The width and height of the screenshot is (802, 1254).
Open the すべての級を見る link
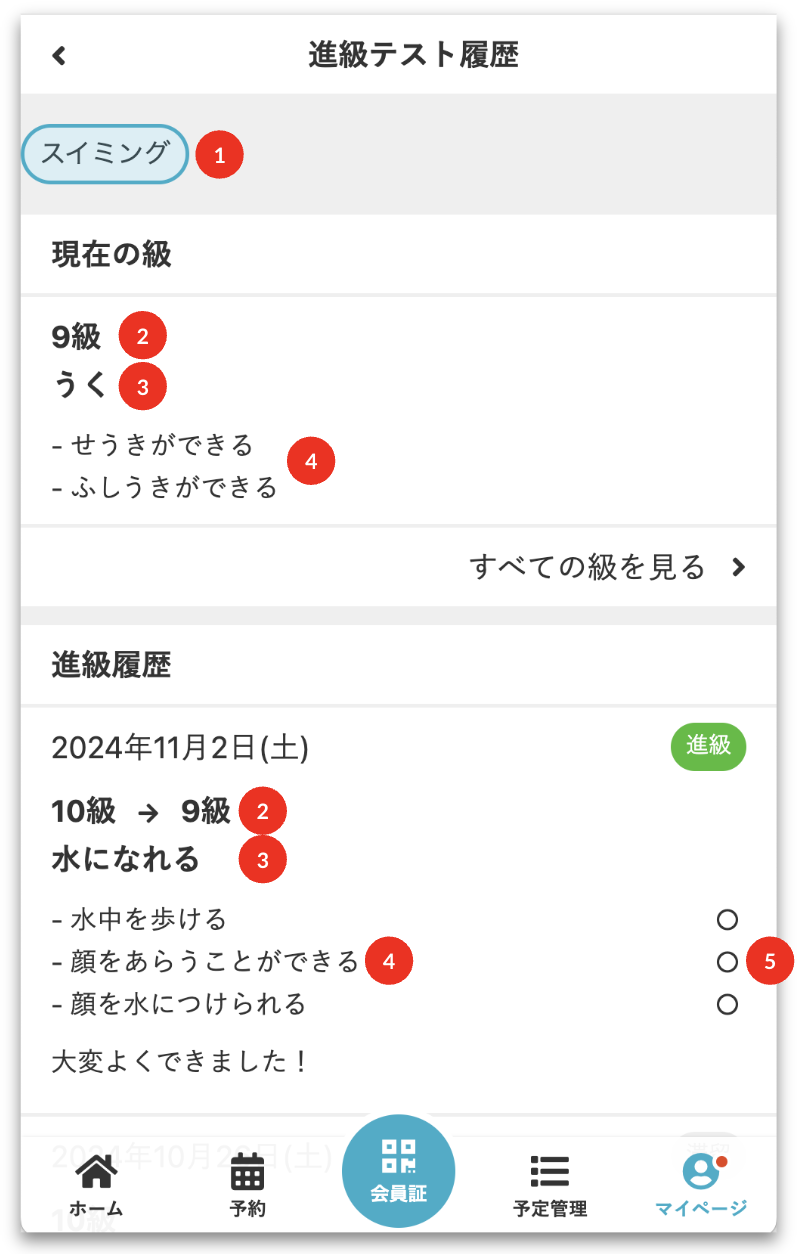(588, 568)
